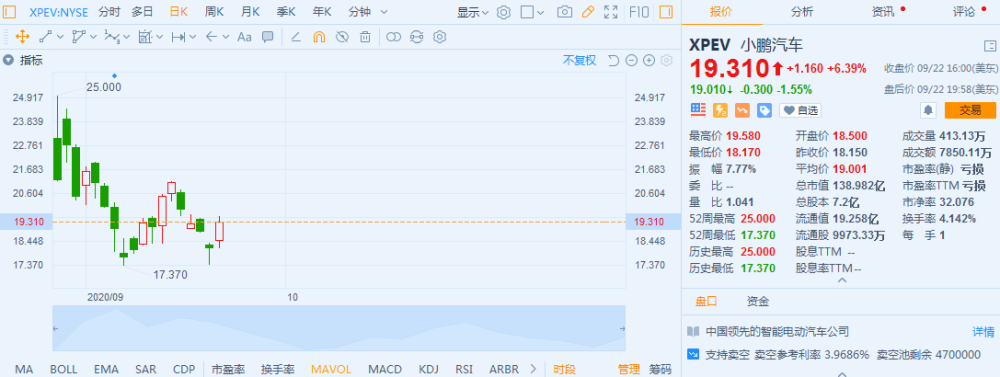Collapse bottom chevron under short-sell info
Image resolution: width=1000 pixels, height=377 pixels.
coord(841,373)
